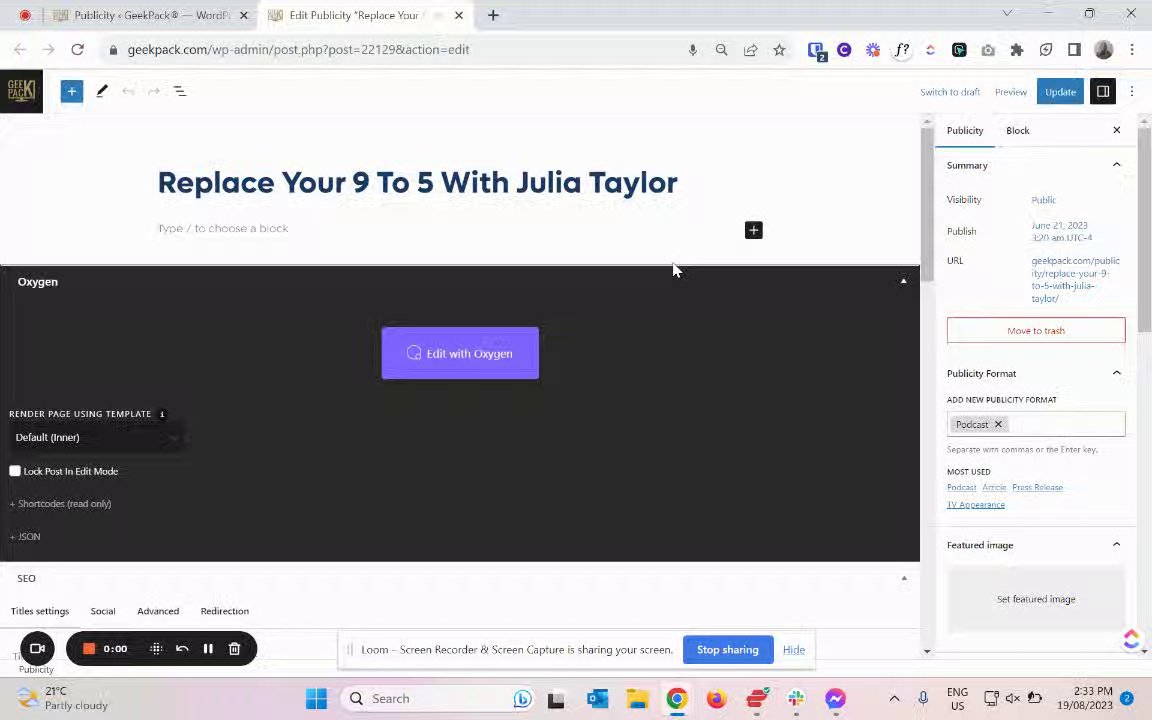
Task: Restart the Loom recording
Action: click(x=182, y=649)
